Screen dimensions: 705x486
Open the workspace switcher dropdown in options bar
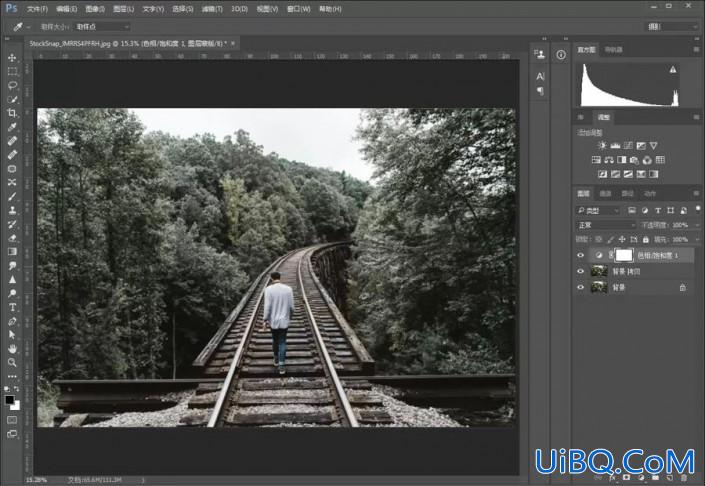(x=672, y=27)
